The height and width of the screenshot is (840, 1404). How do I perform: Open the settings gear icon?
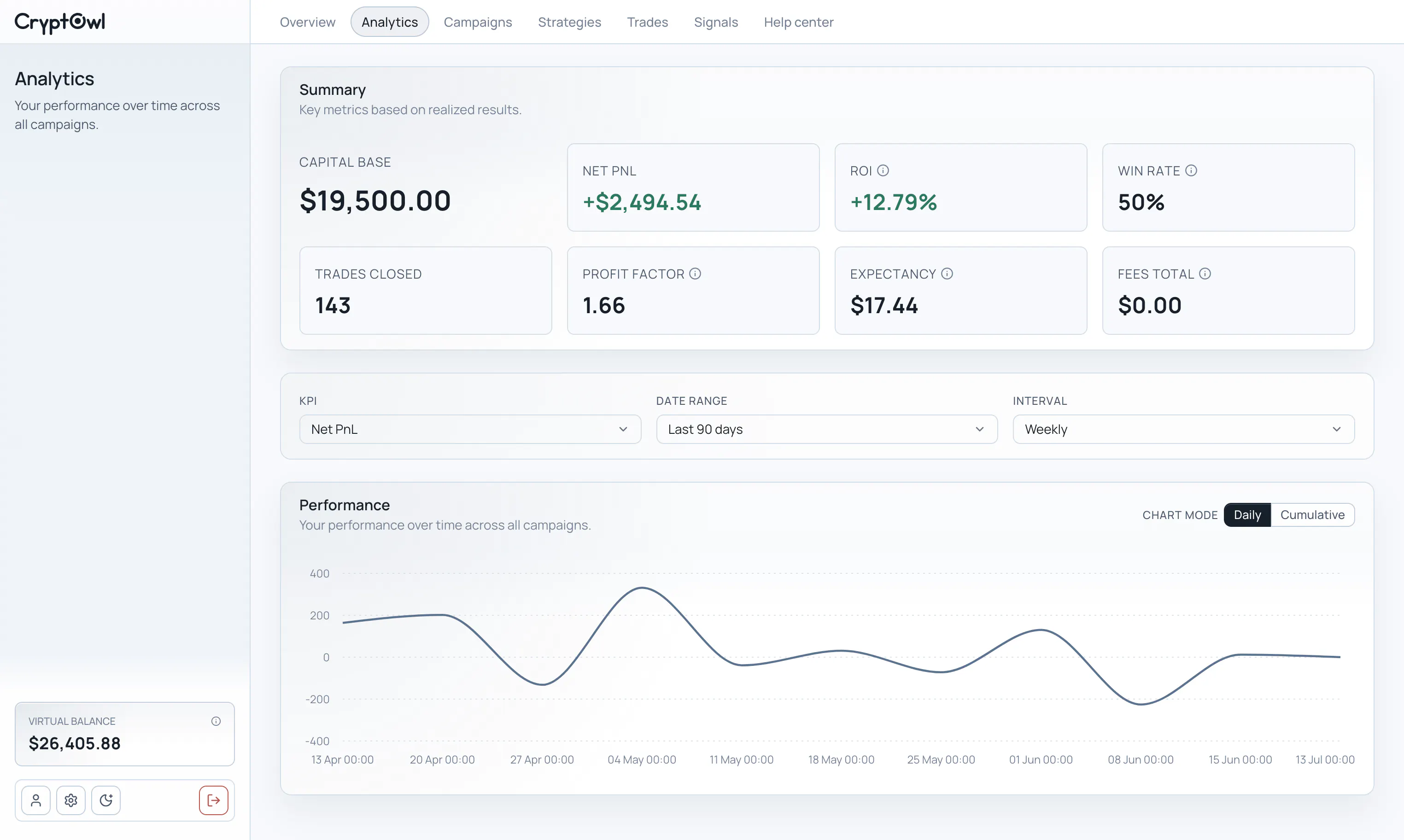tap(71, 800)
